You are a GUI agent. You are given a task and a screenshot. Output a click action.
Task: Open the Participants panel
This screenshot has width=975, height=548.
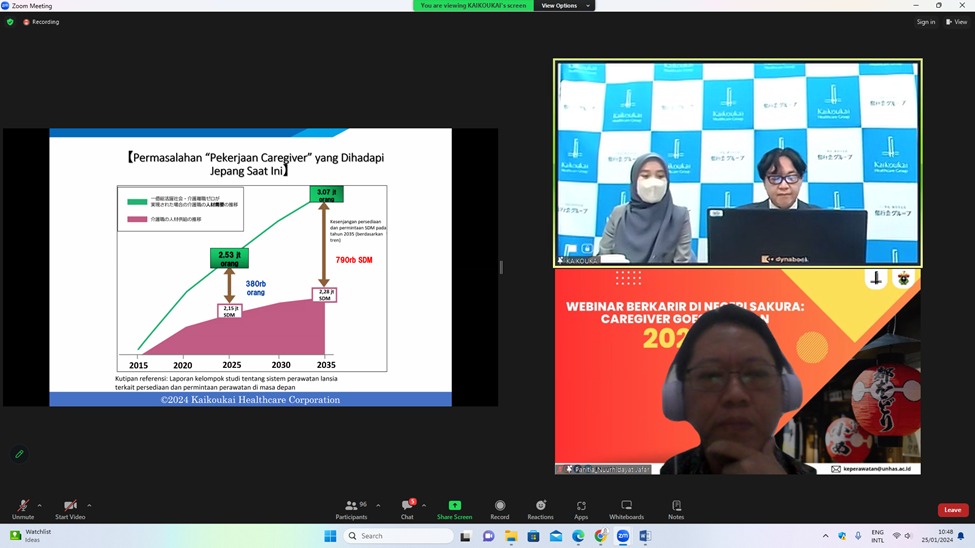click(x=351, y=507)
